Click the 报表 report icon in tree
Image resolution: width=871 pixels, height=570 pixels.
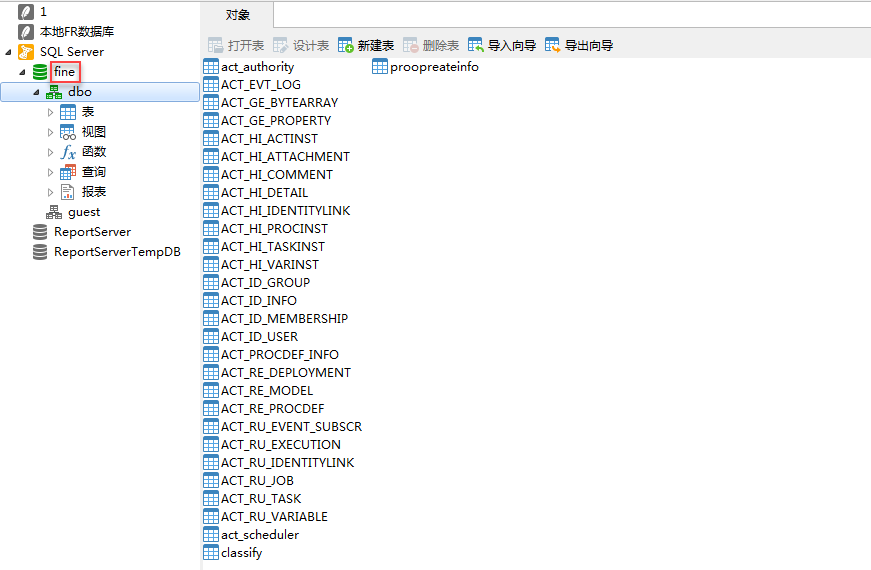(x=68, y=192)
